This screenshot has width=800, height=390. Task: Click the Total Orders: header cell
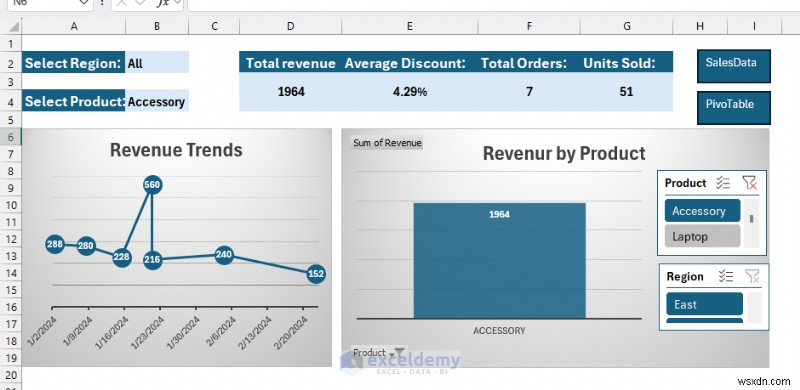(529, 63)
